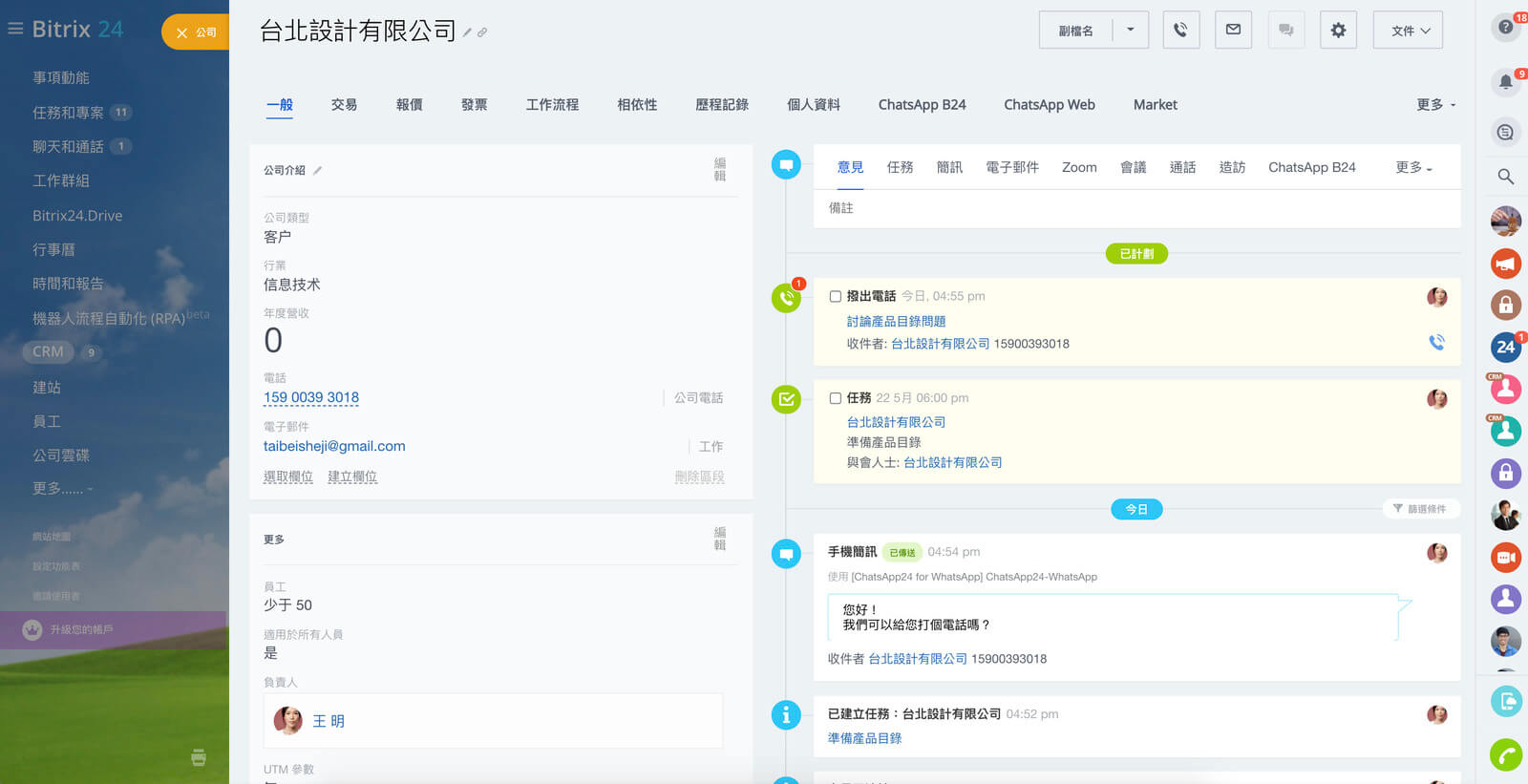Open the blue 24 round icon

point(1506,348)
